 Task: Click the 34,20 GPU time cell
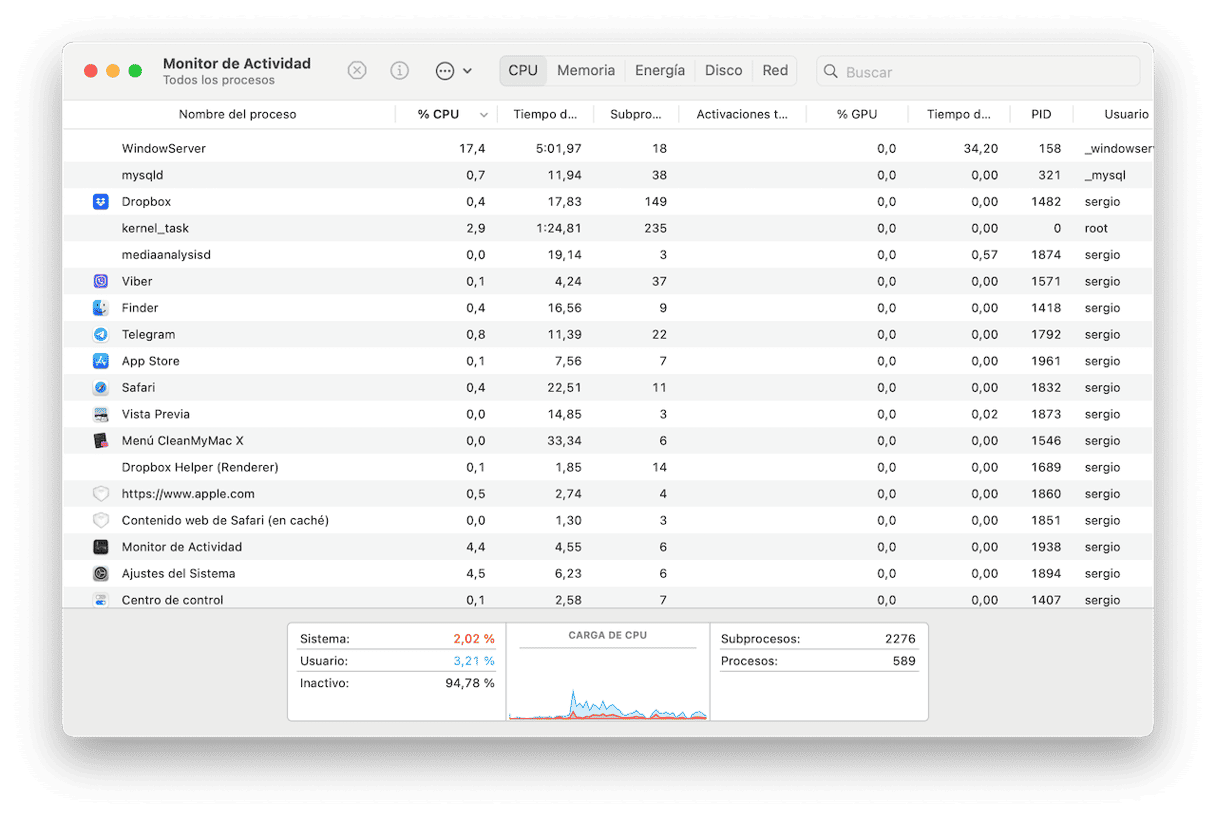pos(980,148)
